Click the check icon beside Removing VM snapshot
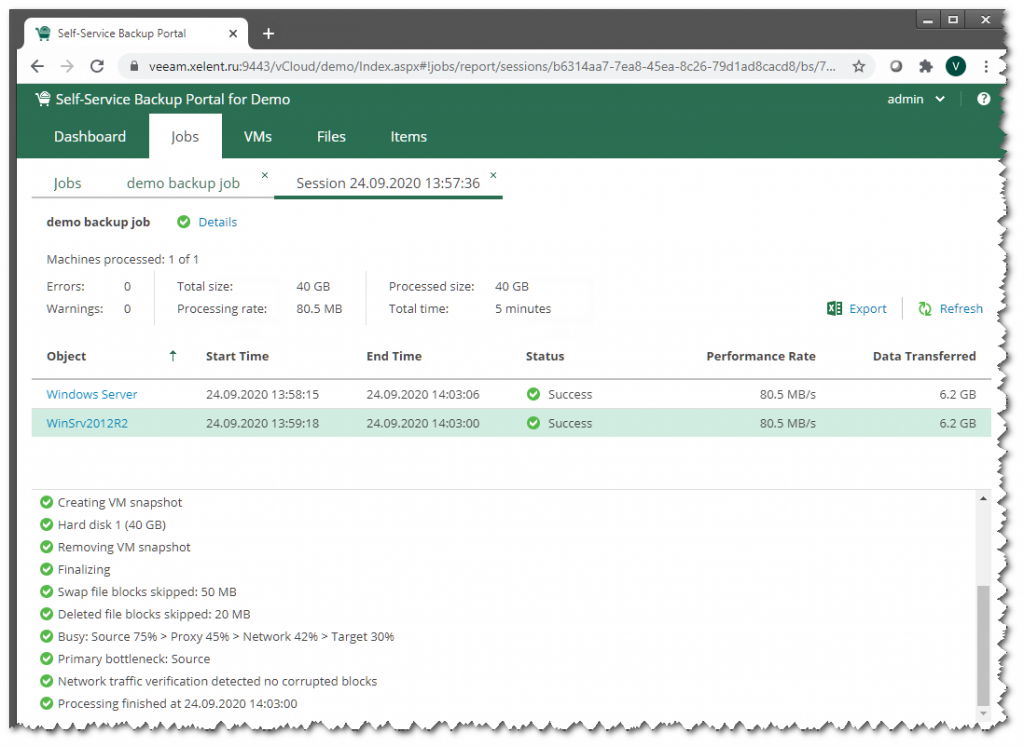This screenshot has width=1024, height=747. point(46,547)
